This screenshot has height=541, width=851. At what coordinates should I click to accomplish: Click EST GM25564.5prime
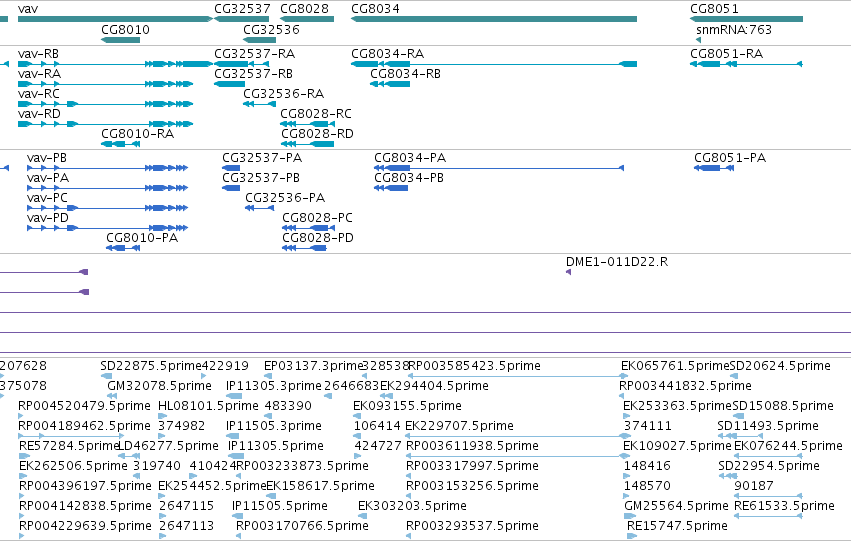(x=676, y=506)
